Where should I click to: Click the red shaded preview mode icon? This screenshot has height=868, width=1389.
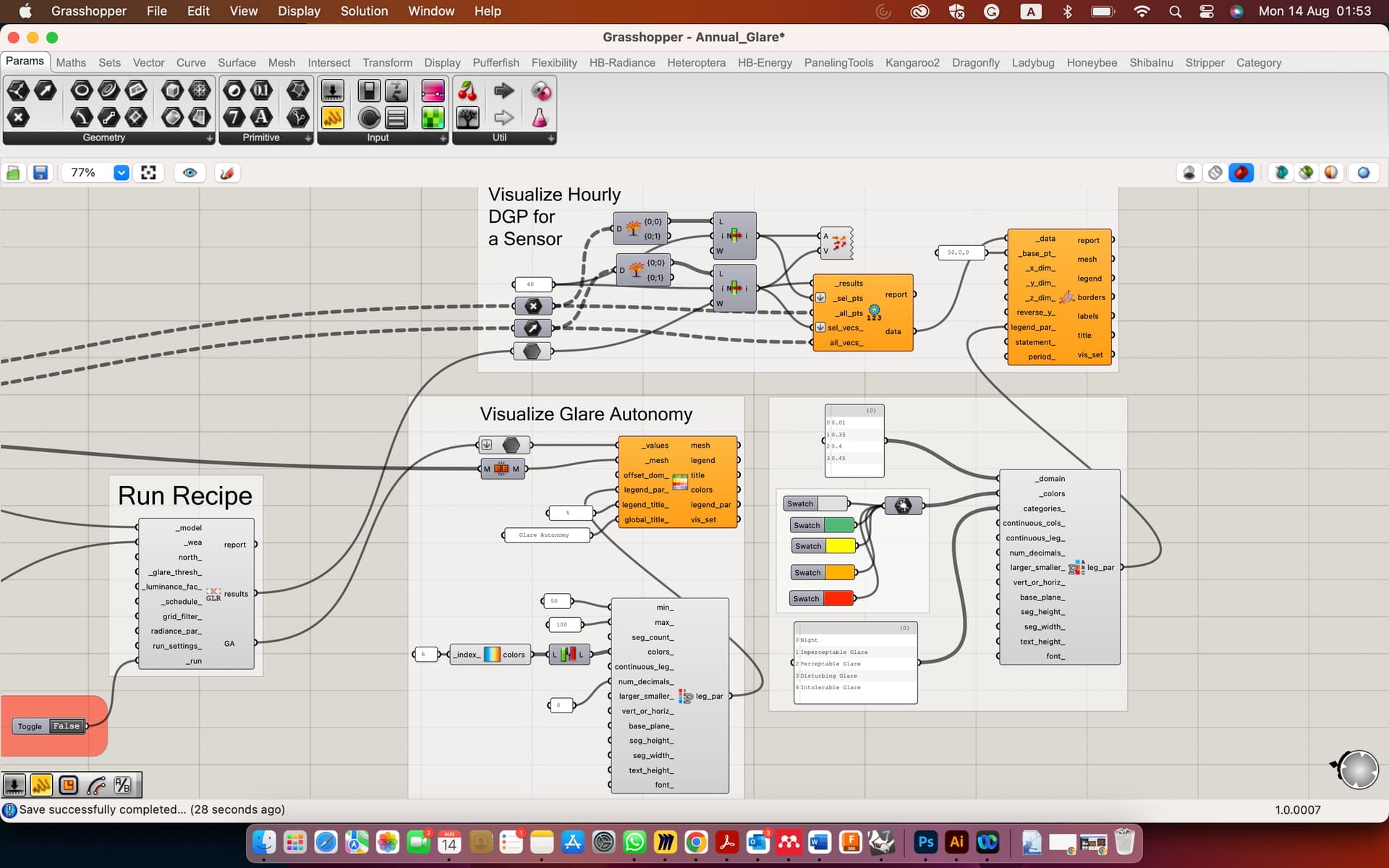point(1241,173)
